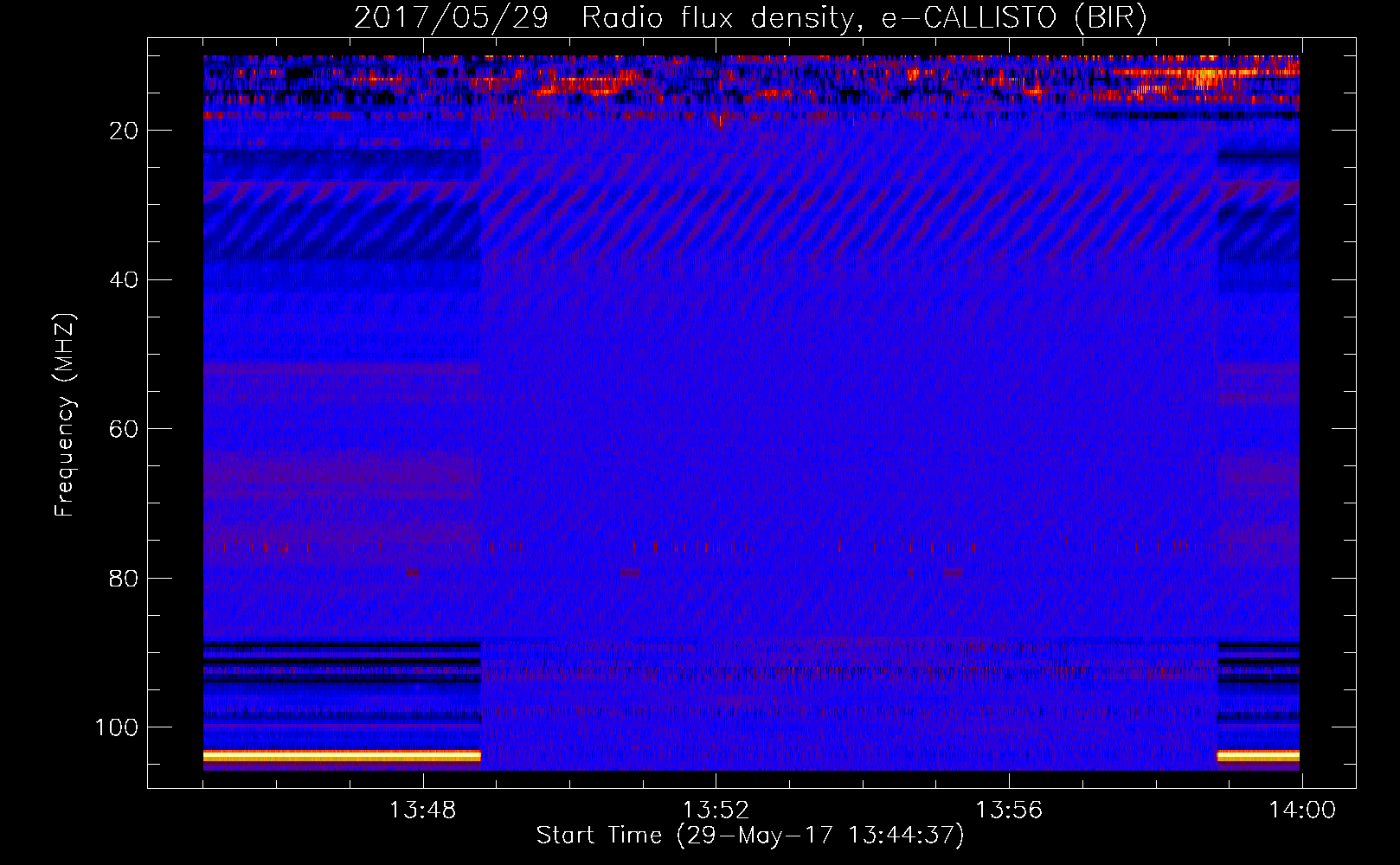
Task: Click the '14:00' time tick label
Action: [1302, 811]
